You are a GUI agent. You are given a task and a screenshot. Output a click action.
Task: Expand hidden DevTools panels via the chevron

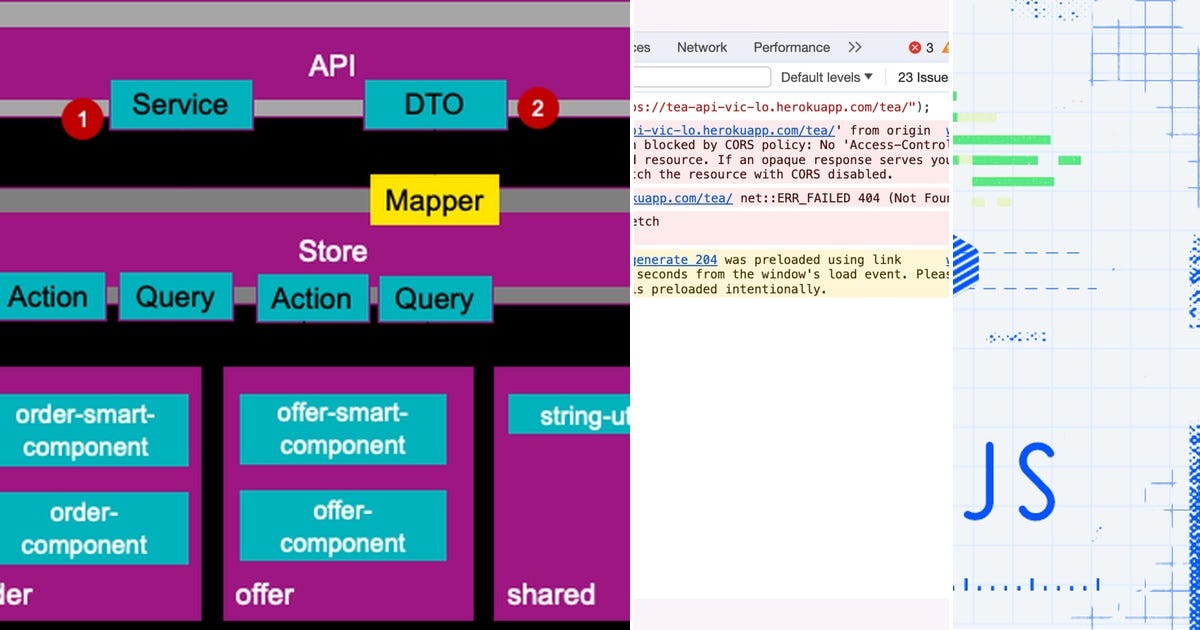(x=855, y=47)
